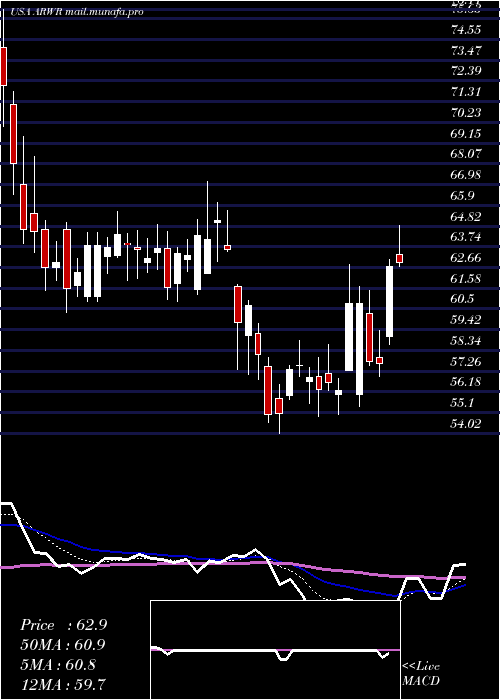500x700 pixels.
Task: Click the MACD inset chart panel
Action: coord(275,650)
